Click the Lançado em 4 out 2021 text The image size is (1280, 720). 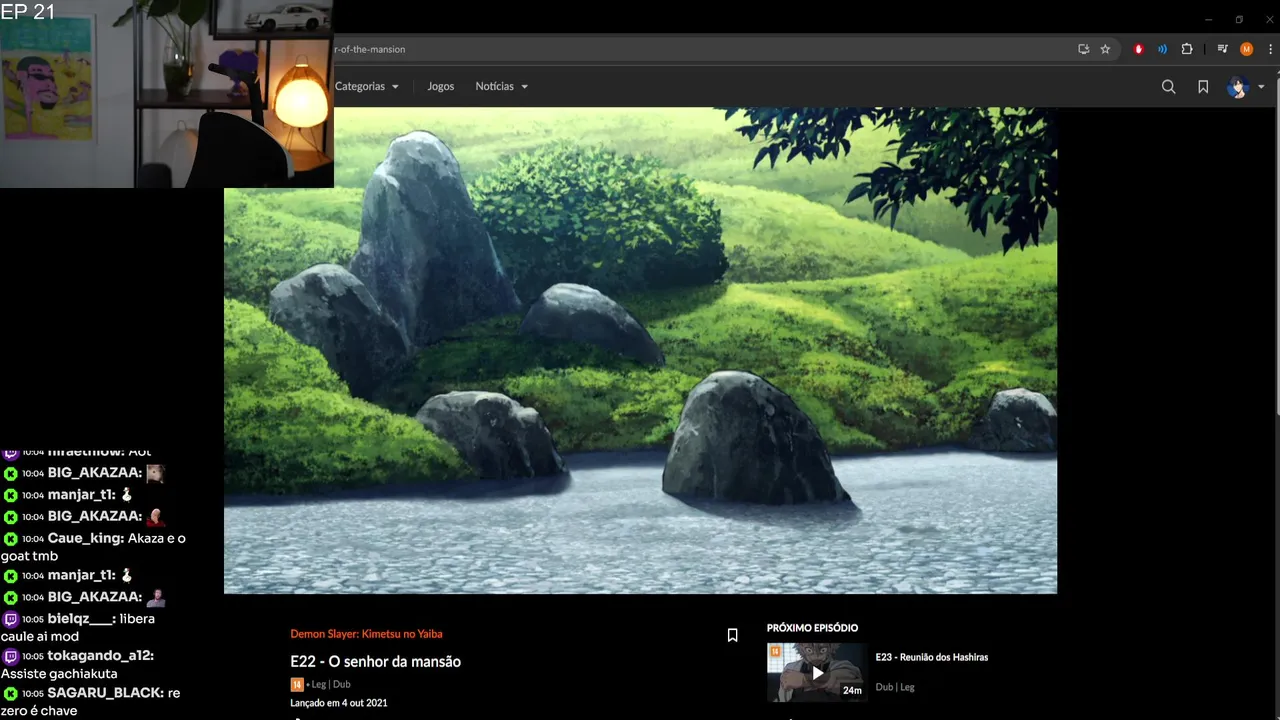(x=339, y=703)
